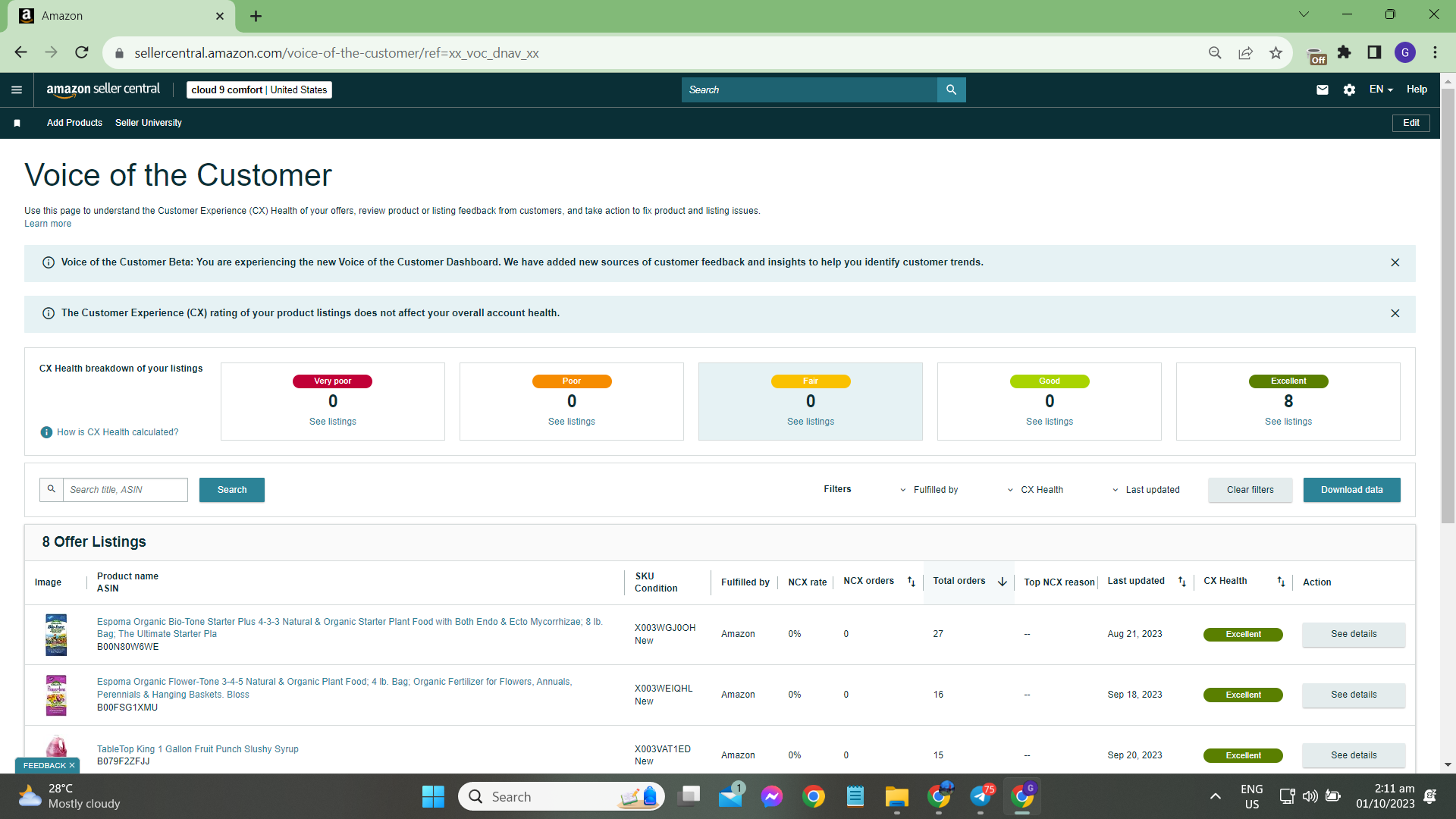1456x819 pixels.
Task: Click the Amazon Seller Central logo
Action: tap(103, 89)
